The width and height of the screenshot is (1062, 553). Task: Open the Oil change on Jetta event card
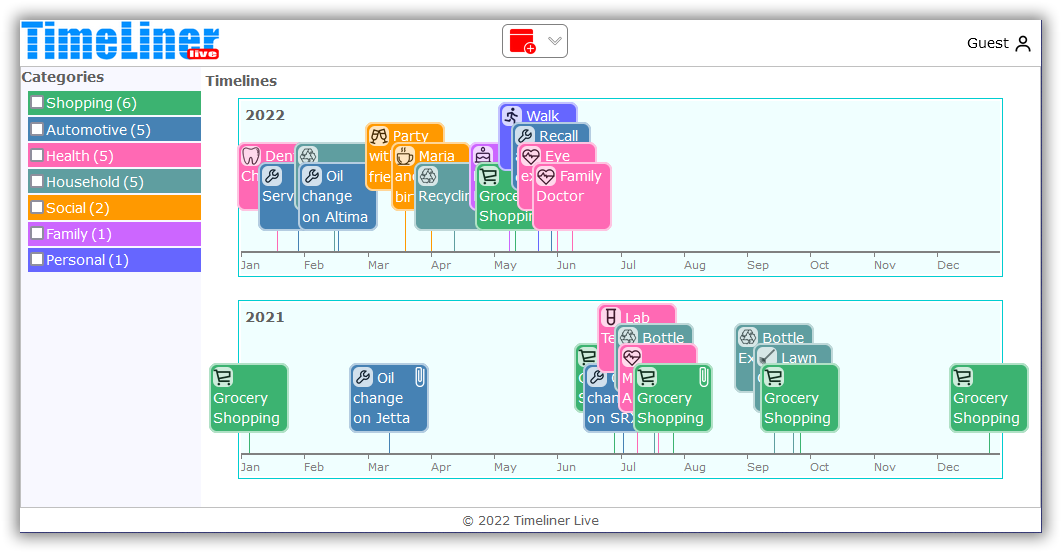point(389,398)
